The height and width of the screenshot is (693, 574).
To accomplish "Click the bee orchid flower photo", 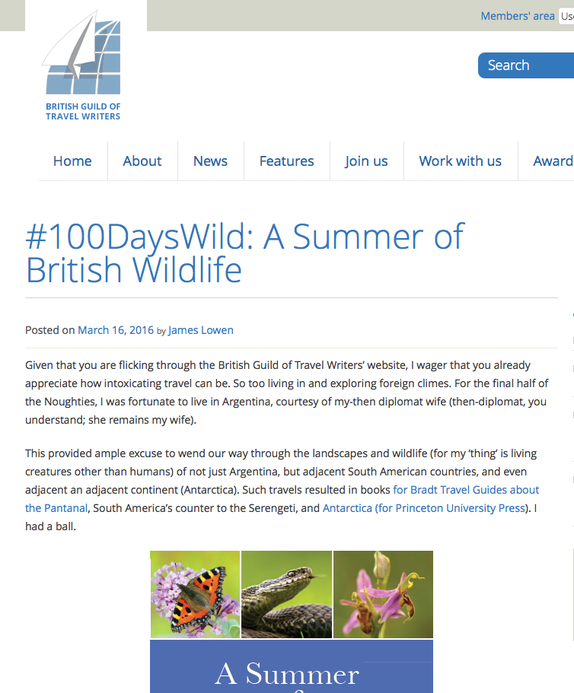I will tap(383, 594).
